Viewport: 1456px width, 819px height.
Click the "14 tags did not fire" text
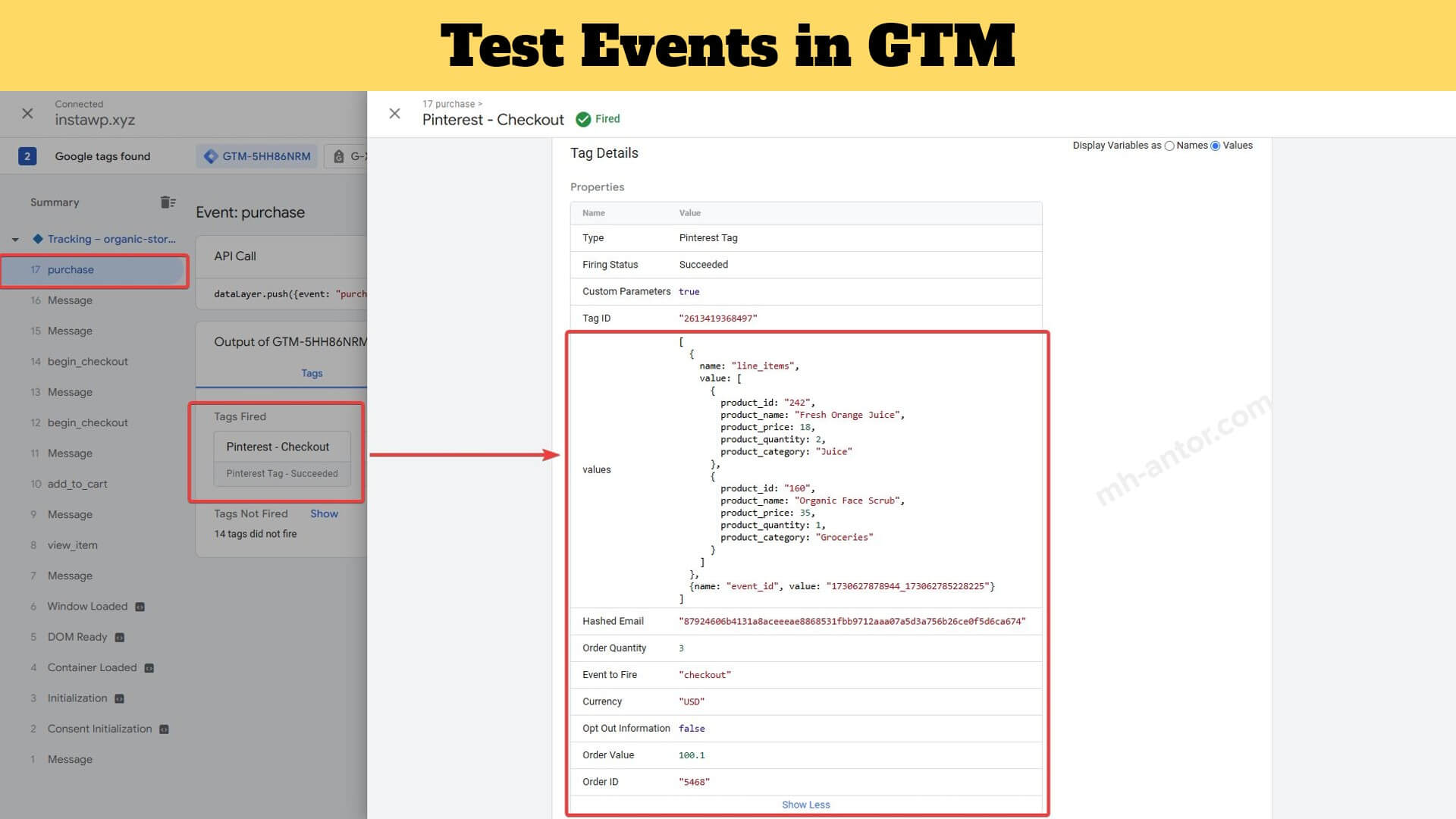256,534
